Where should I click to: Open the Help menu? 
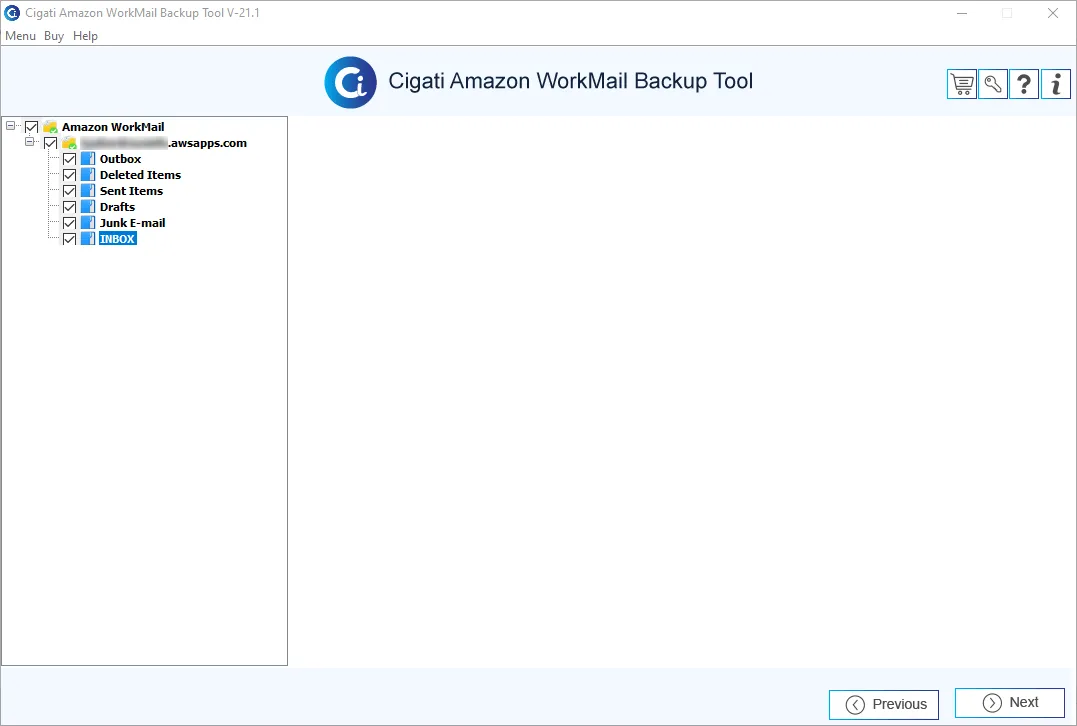(x=85, y=36)
